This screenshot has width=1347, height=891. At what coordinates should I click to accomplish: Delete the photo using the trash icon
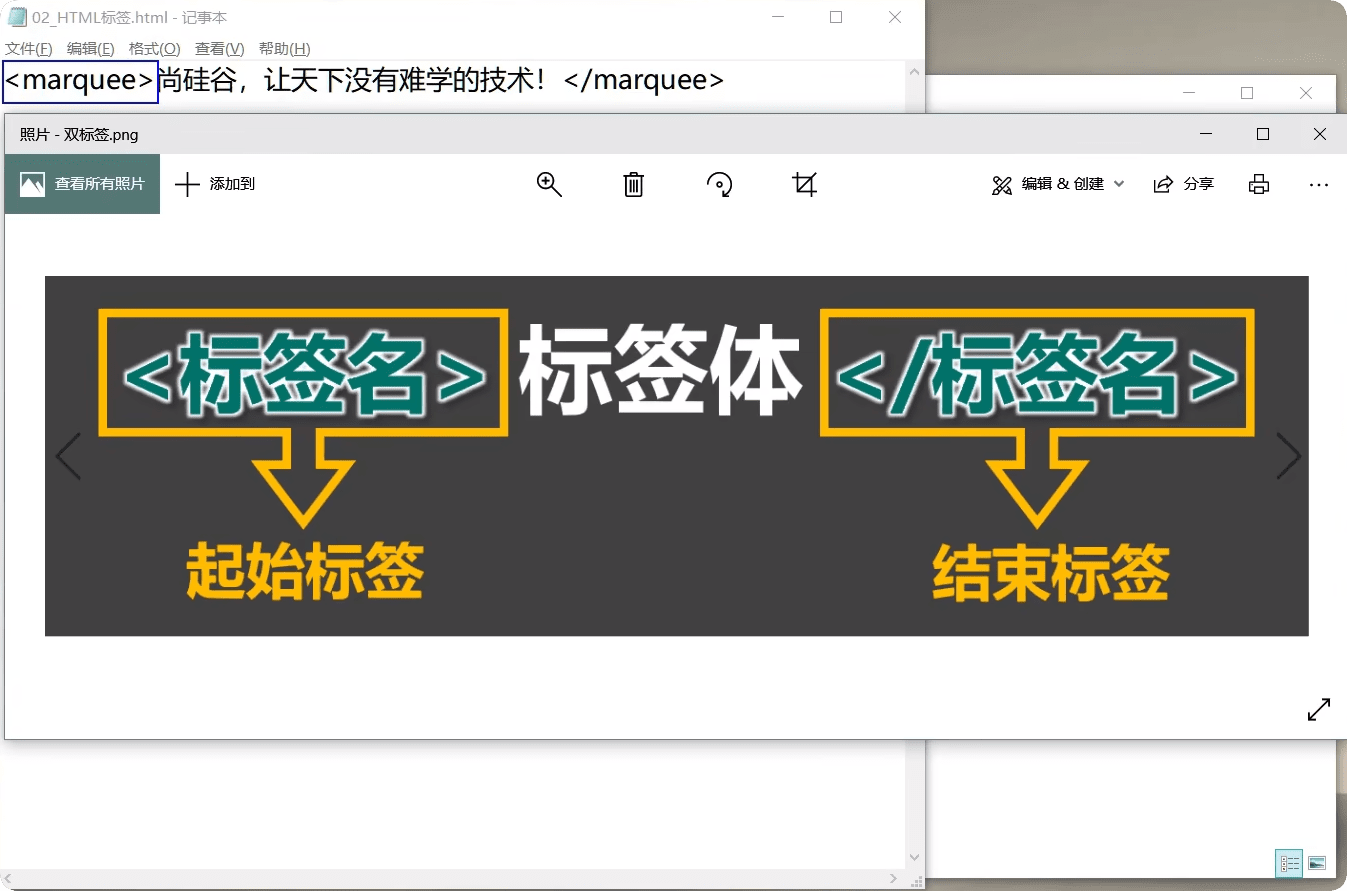tap(633, 184)
